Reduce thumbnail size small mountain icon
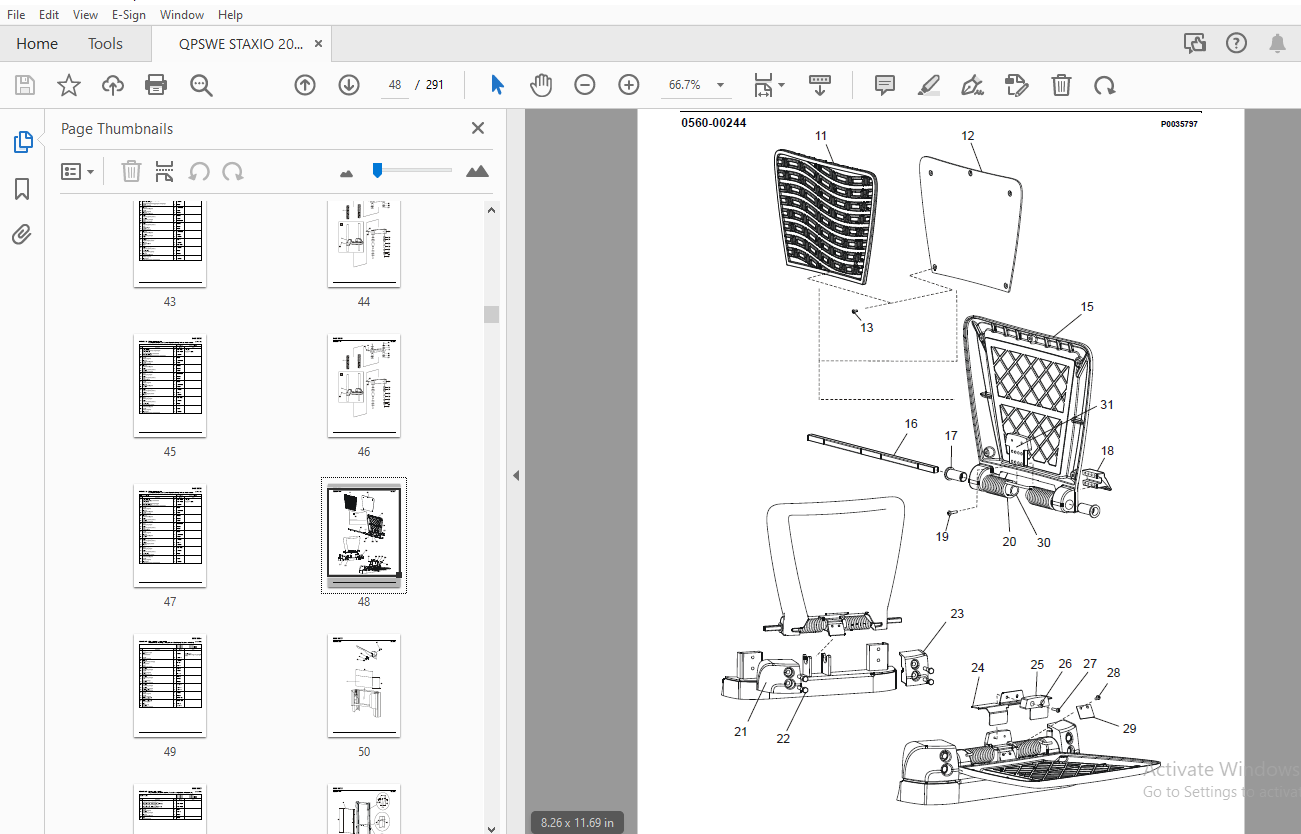This screenshot has height=834, width=1301. [347, 173]
